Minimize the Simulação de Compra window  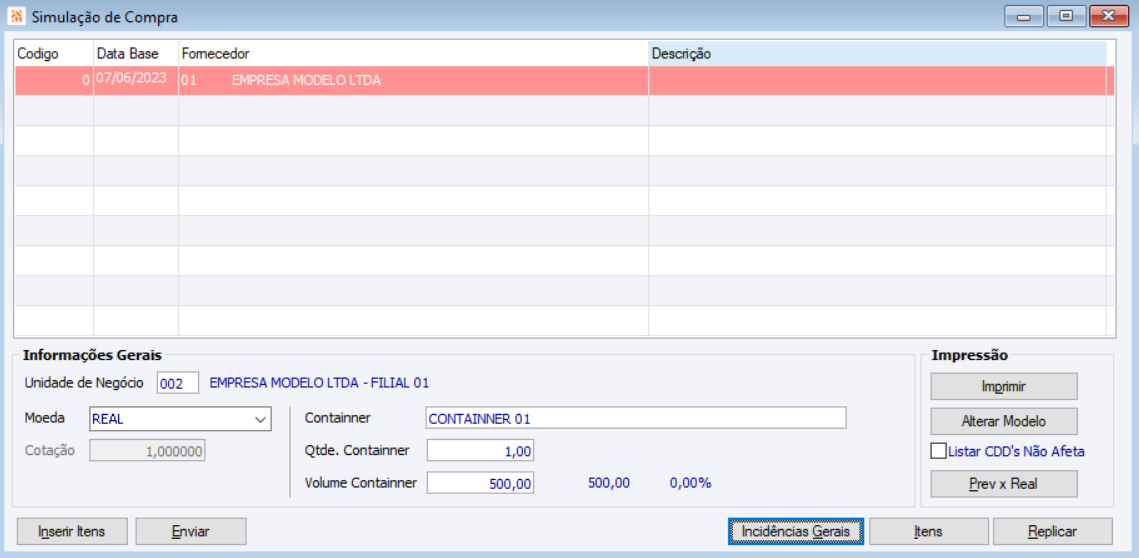[1024, 15]
